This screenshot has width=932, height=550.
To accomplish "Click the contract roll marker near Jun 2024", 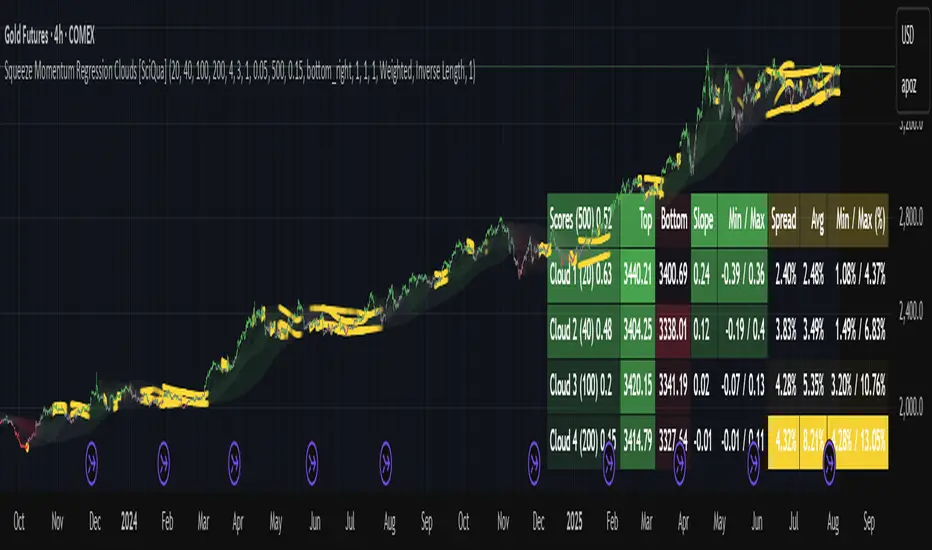I will pos(311,463).
